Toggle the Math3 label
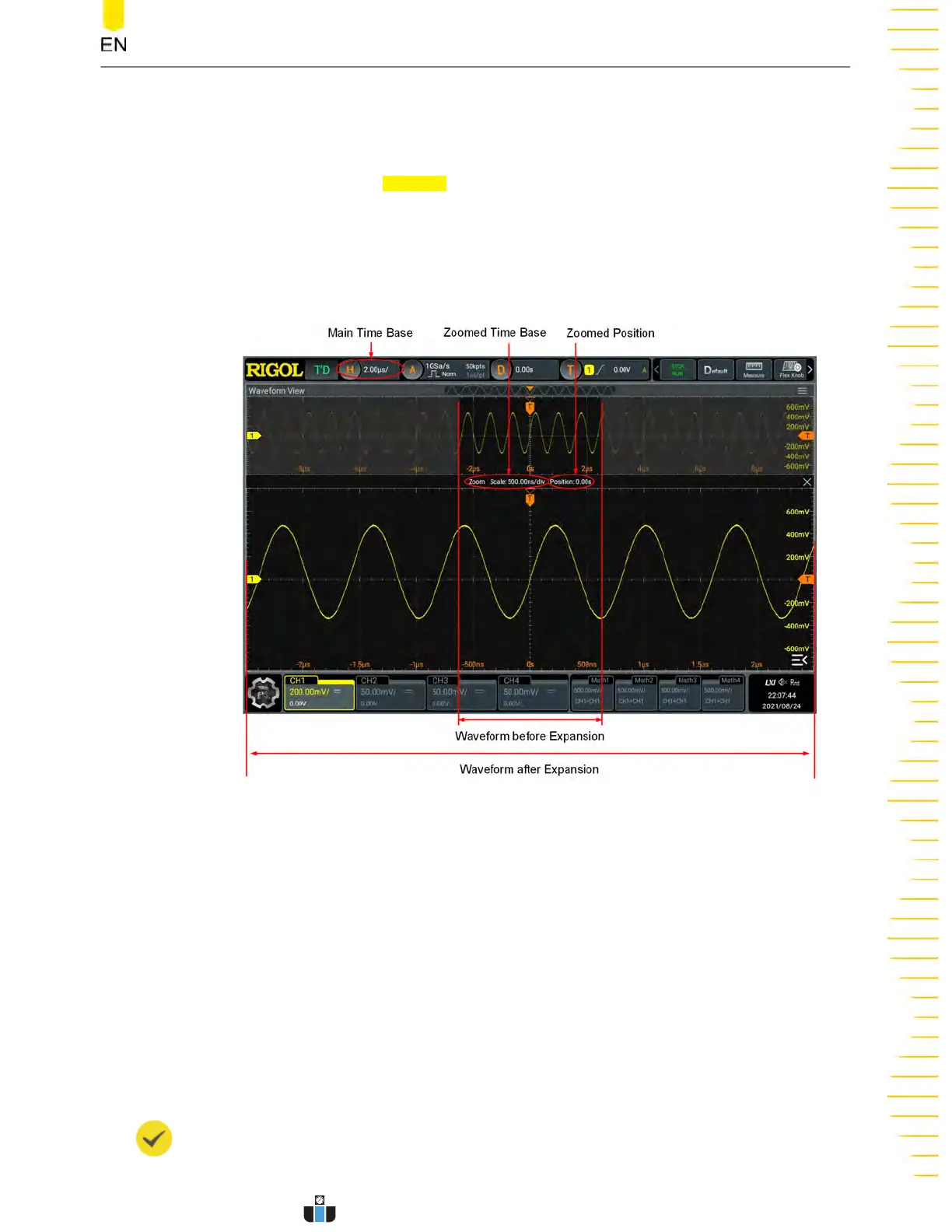Viewport: 952px width, 1232px height. click(688, 681)
